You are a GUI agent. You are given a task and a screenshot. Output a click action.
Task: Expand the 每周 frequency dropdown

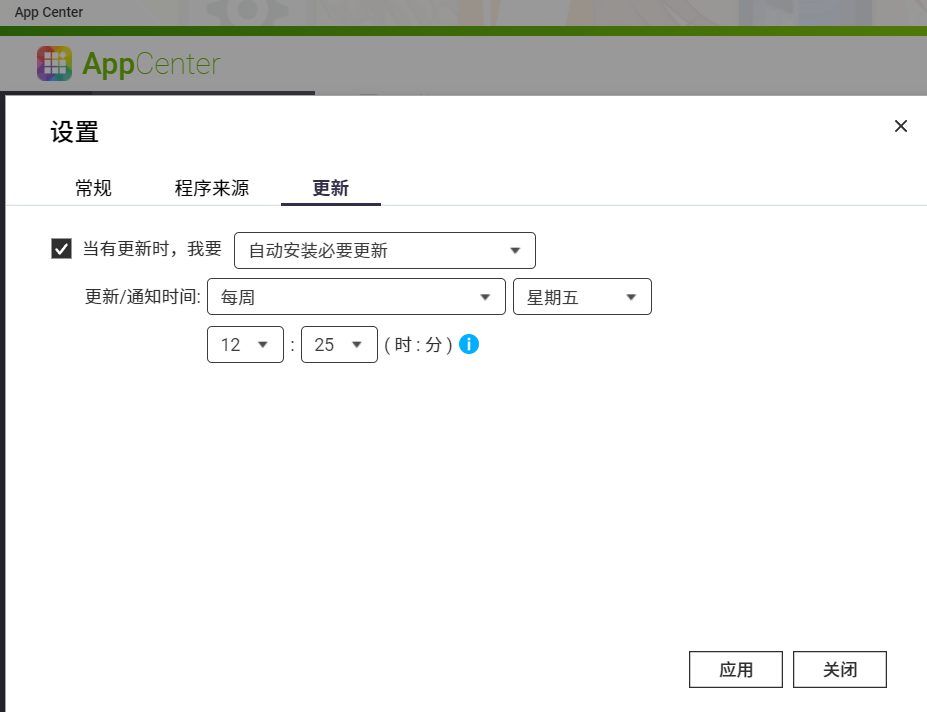[x=355, y=297]
